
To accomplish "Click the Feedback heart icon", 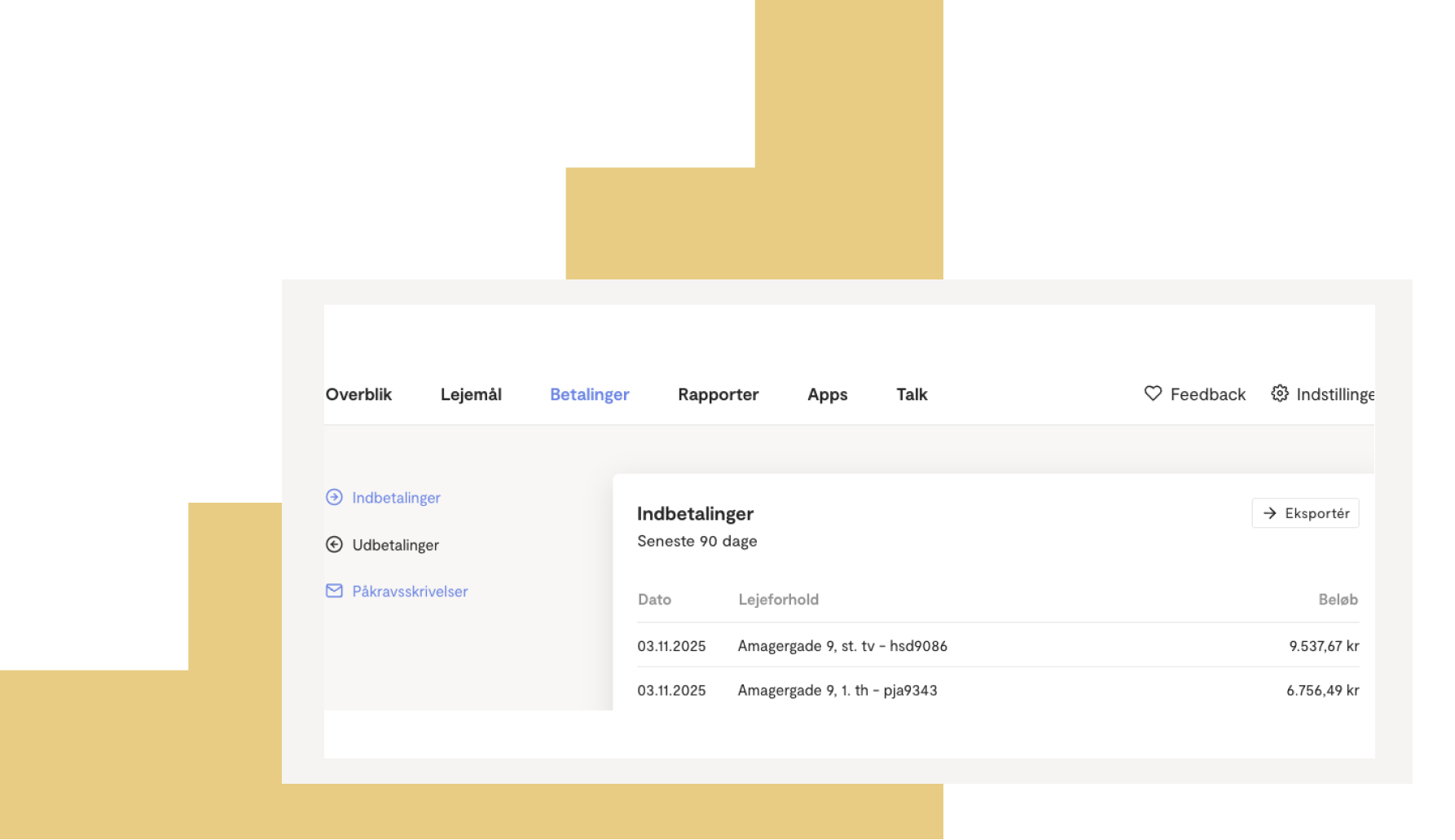I will point(1153,394).
